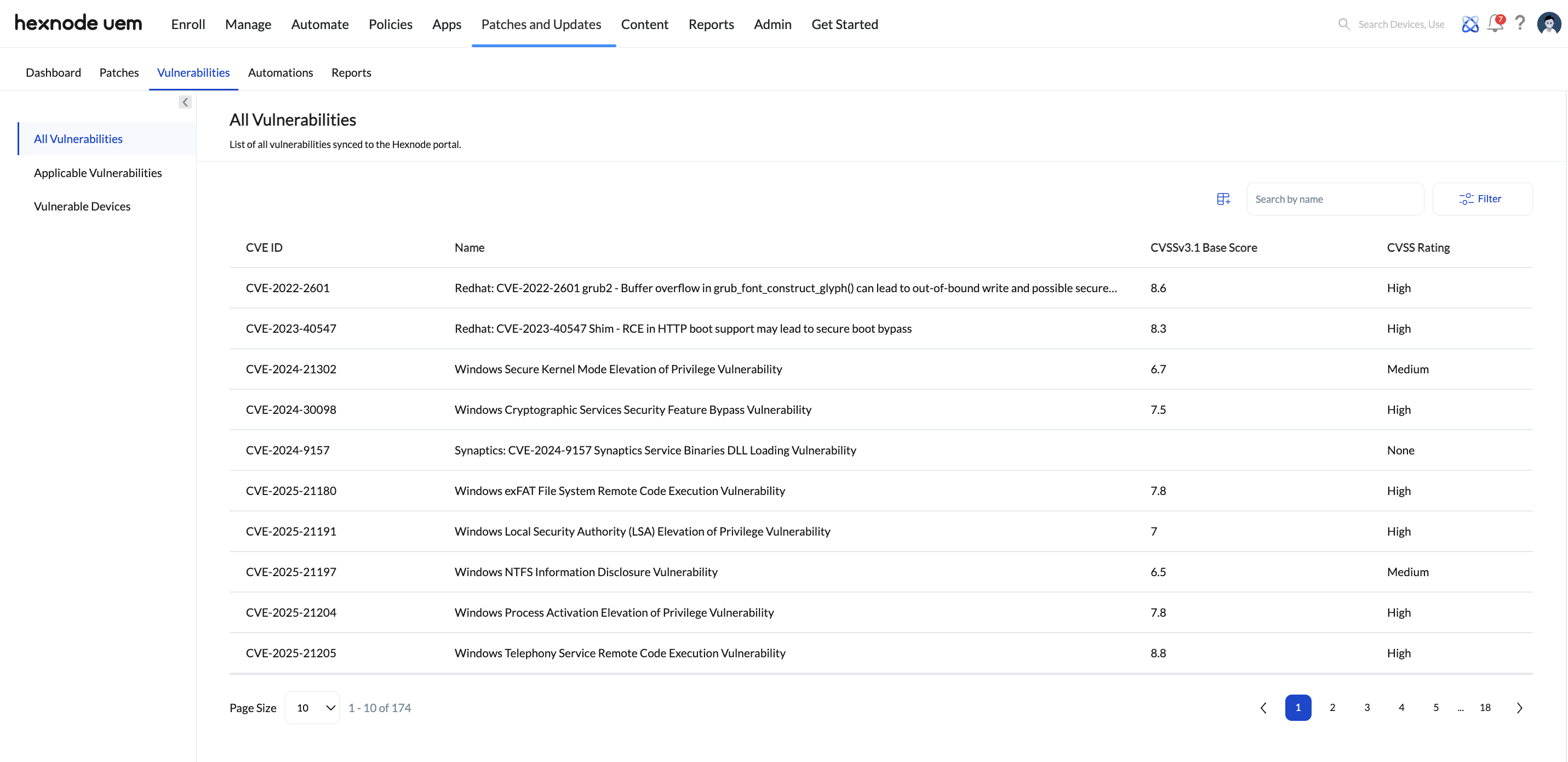The width and height of the screenshot is (1568, 762).
Task: Click the None rating cell
Action: [x=1400, y=451]
